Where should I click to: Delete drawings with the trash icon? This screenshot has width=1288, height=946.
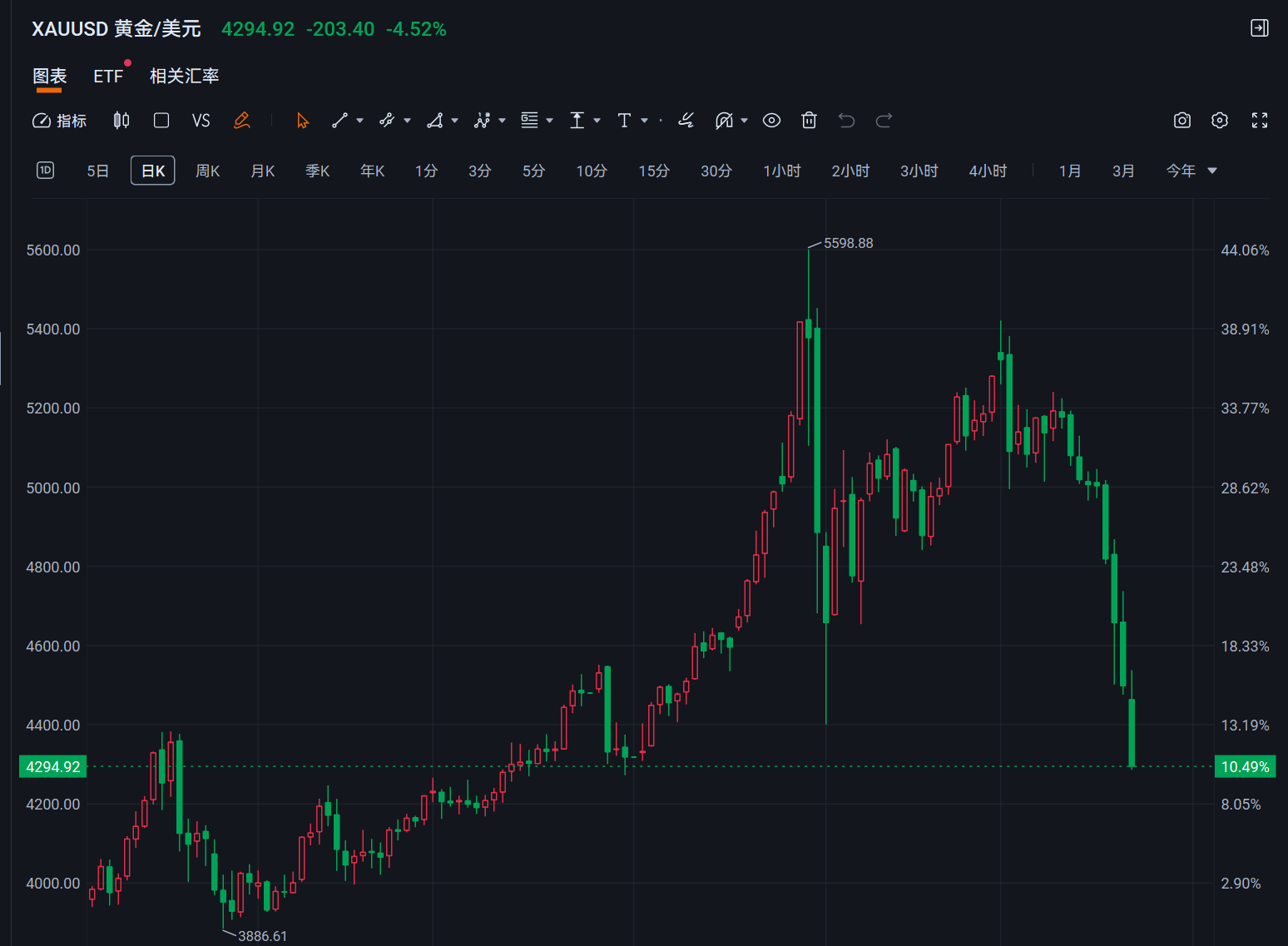pos(809,121)
